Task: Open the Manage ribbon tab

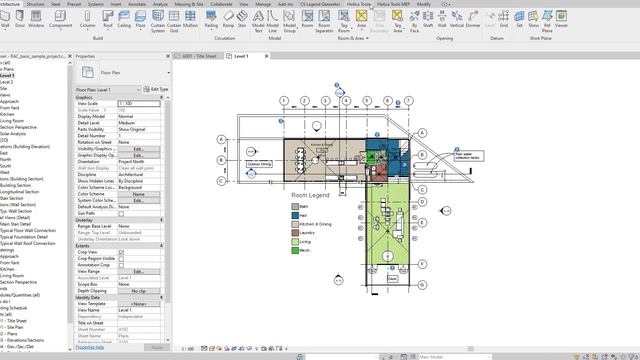Action: (263, 4)
